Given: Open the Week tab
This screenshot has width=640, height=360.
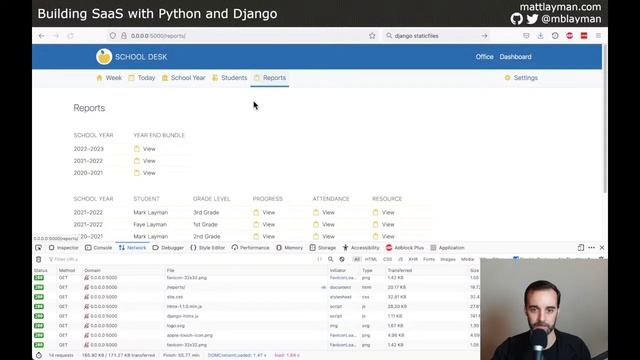Looking at the screenshot, I should coord(109,78).
